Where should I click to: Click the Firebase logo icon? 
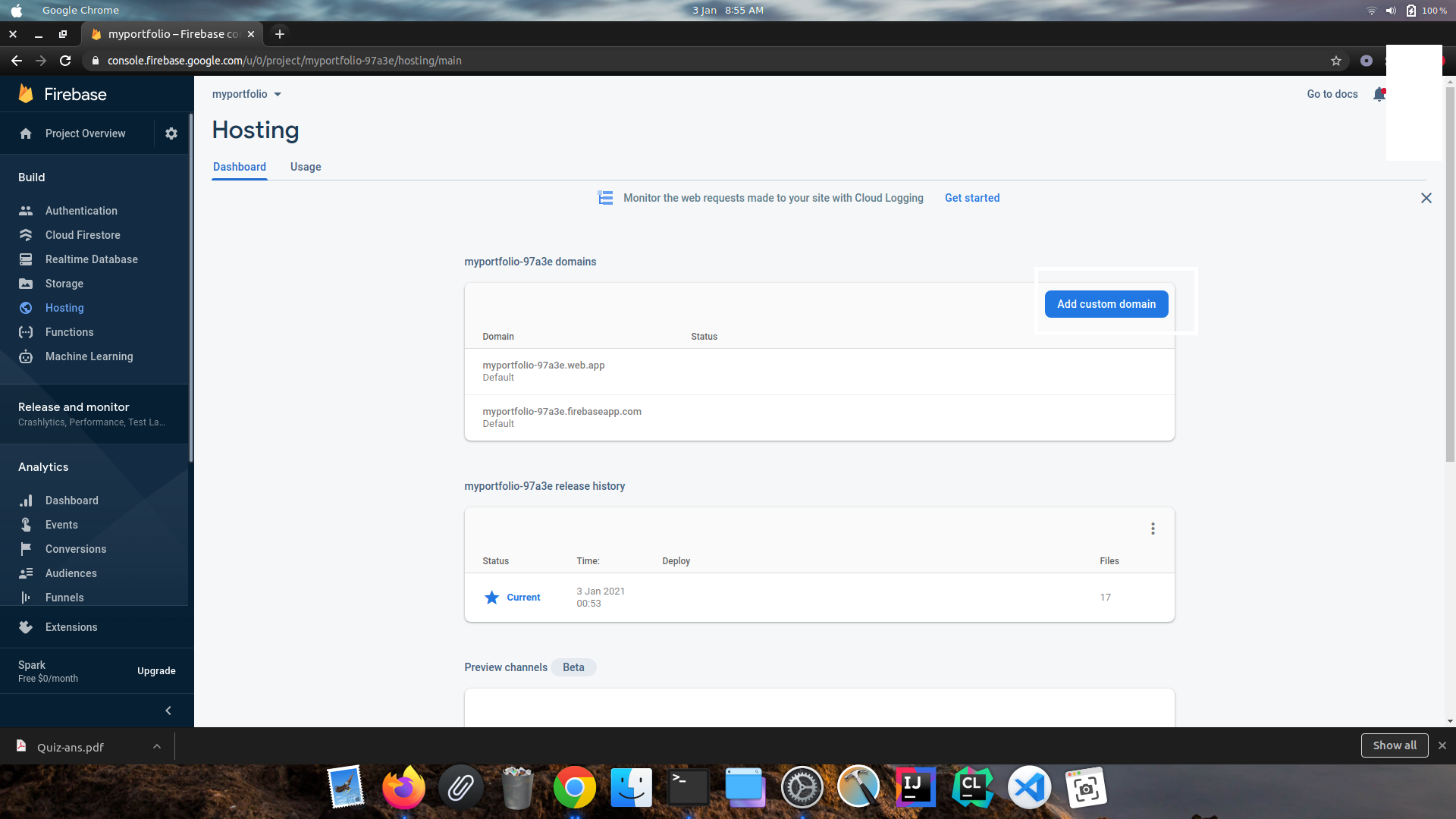(26, 94)
